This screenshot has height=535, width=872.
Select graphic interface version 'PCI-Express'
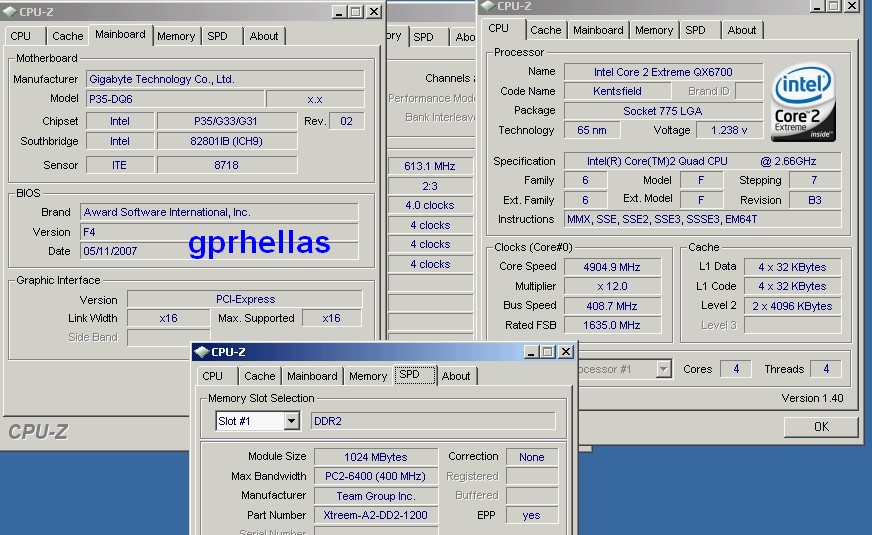[x=245, y=299]
